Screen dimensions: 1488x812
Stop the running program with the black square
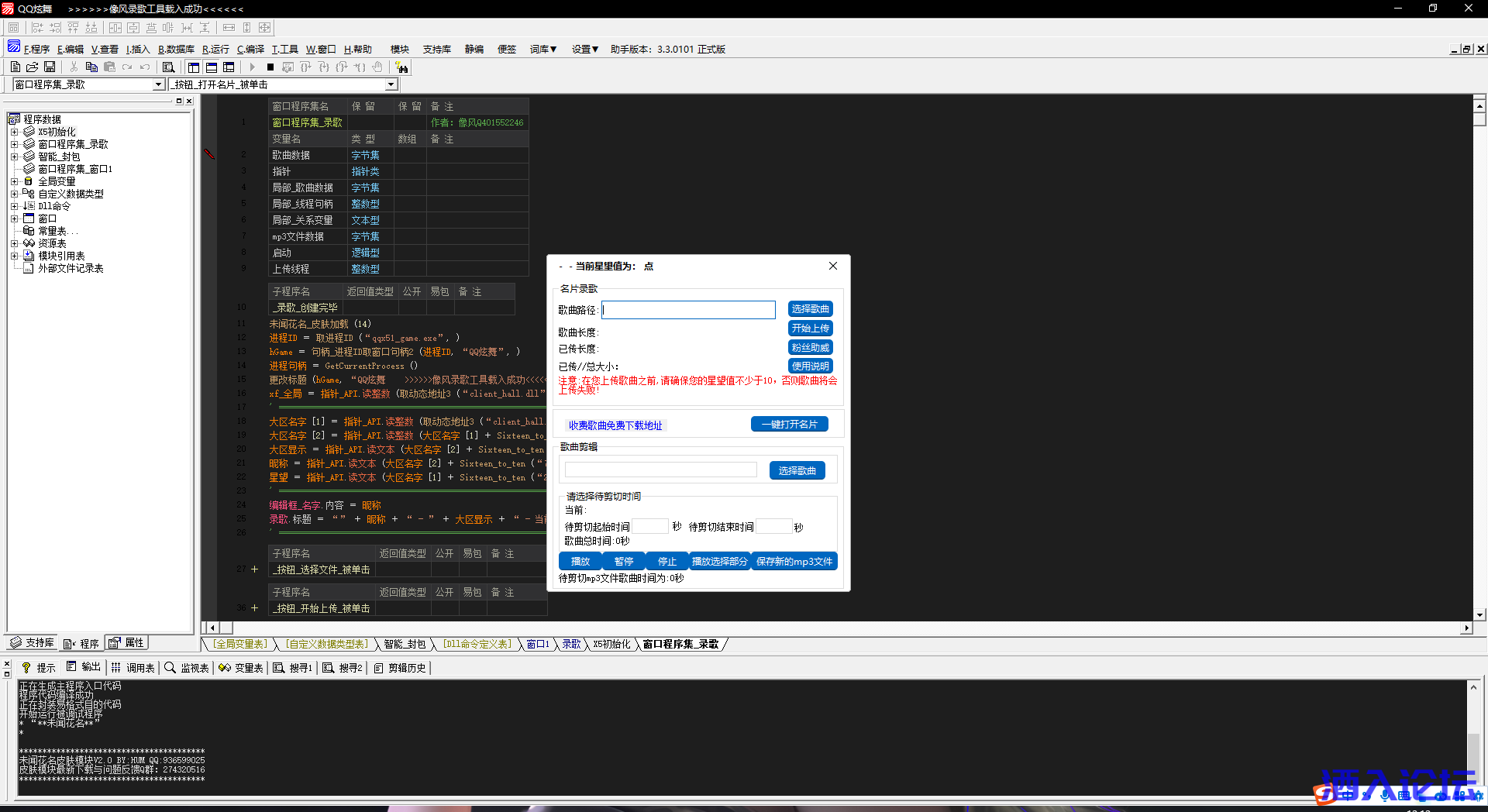click(x=270, y=67)
